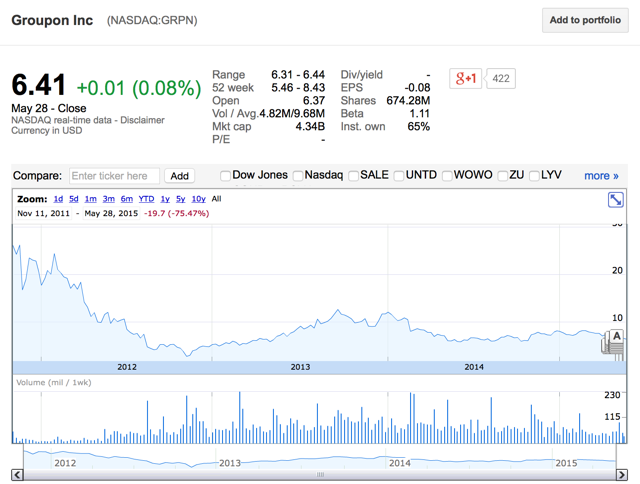Click the Volume (mil / 1wk) label
The height and width of the screenshot is (484, 640).
53,382
